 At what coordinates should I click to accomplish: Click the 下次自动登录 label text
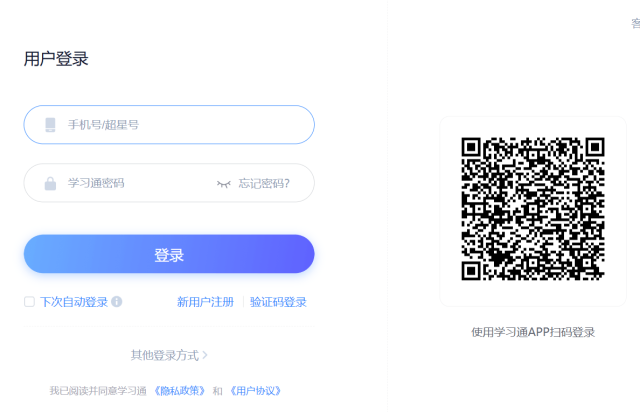coord(74,302)
